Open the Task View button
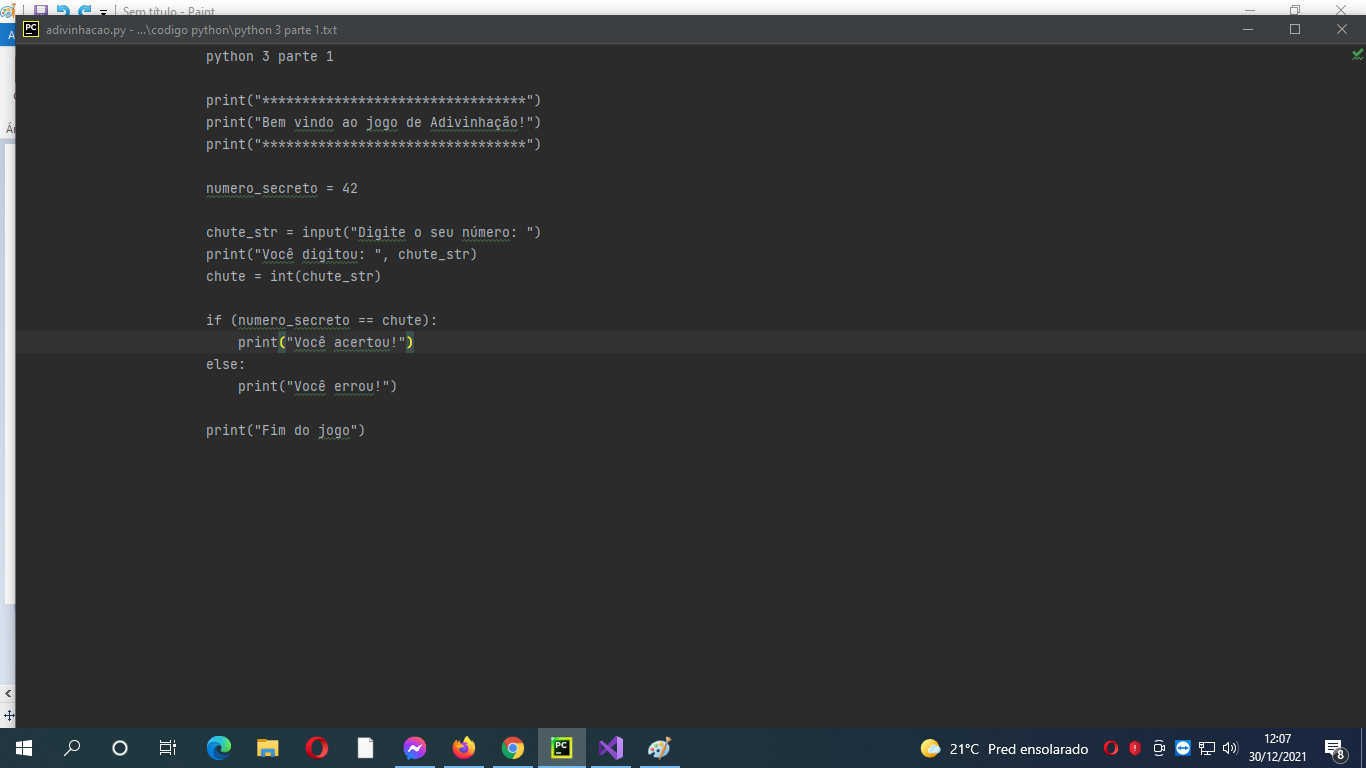This screenshot has width=1366, height=768. coord(168,748)
